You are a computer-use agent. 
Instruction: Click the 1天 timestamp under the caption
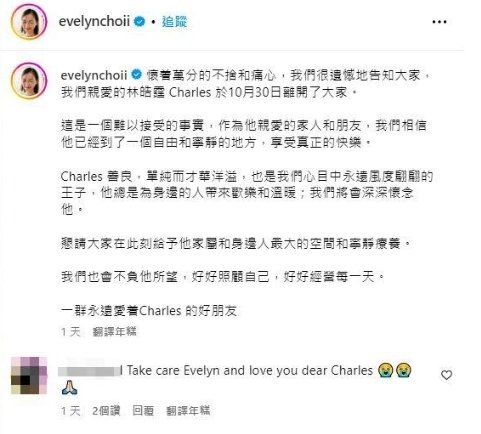coord(71,331)
